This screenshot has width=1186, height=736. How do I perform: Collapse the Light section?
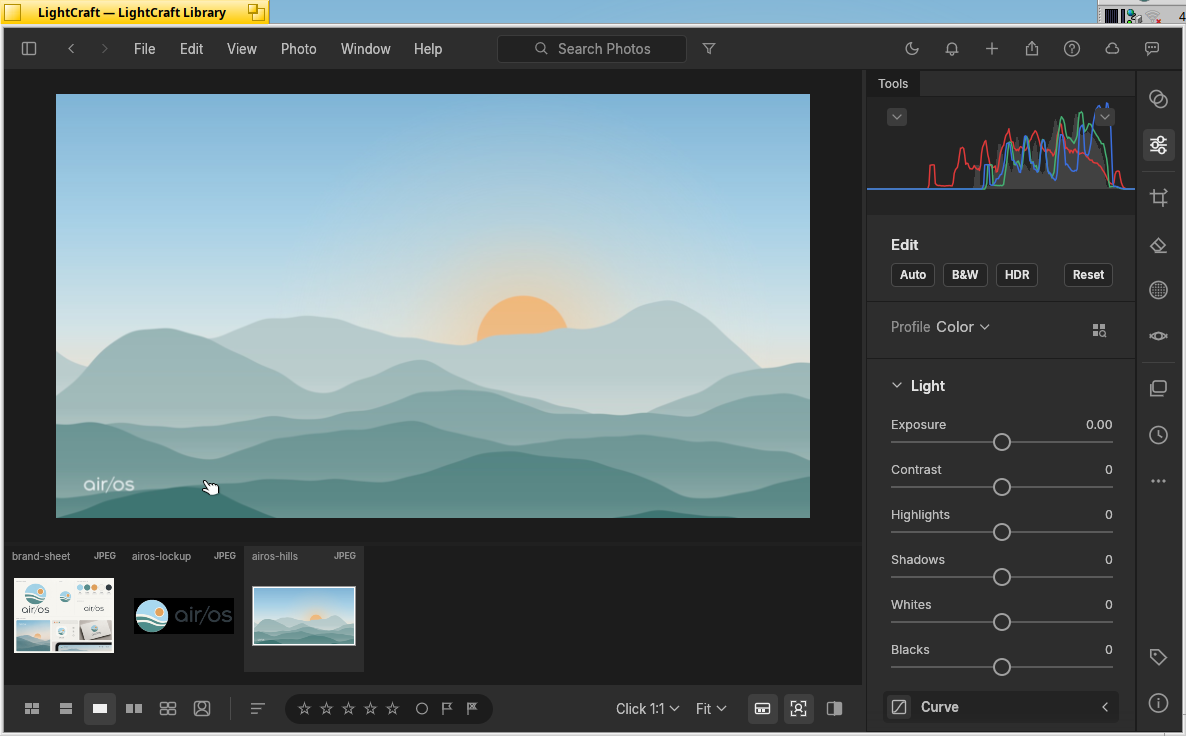(x=896, y=386)
